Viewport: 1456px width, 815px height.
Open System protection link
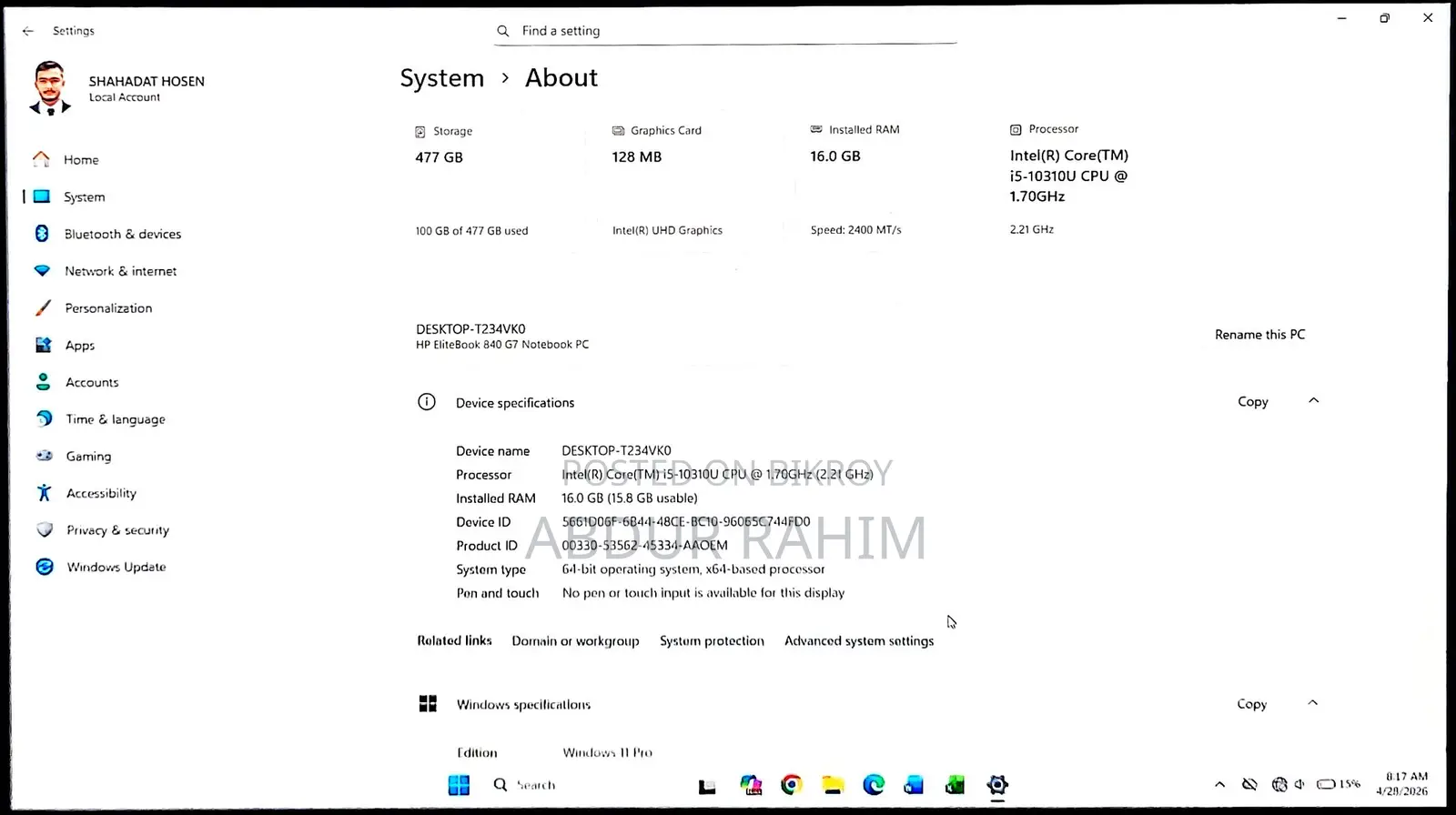712,641
